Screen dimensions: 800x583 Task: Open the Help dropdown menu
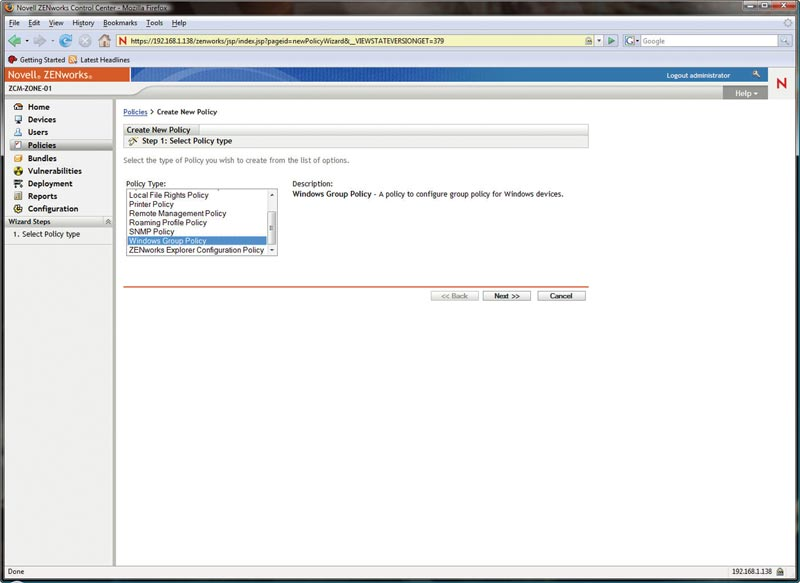pyautogui.click(x=746, y=93)
